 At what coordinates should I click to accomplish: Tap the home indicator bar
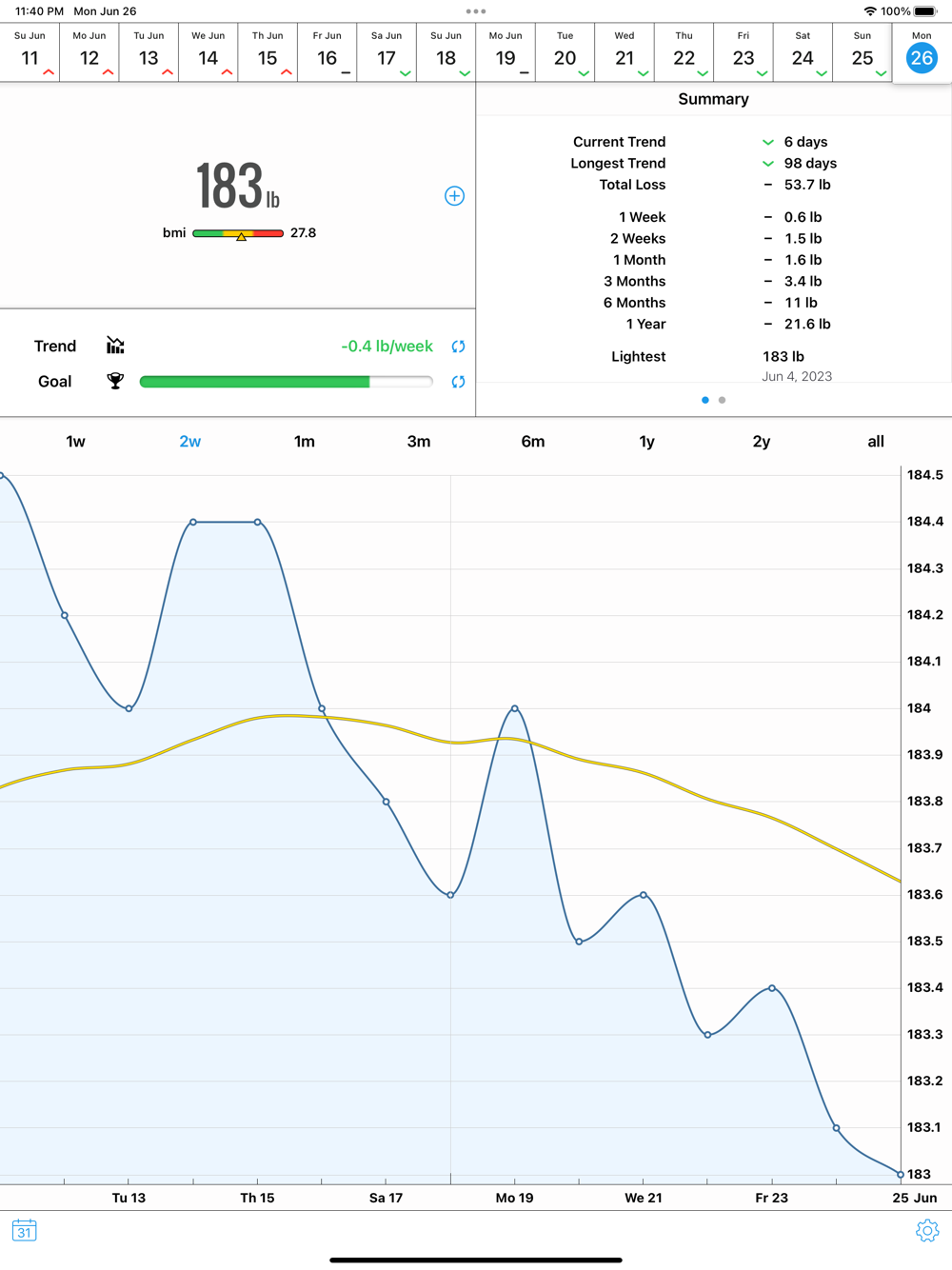point(476,1260)
